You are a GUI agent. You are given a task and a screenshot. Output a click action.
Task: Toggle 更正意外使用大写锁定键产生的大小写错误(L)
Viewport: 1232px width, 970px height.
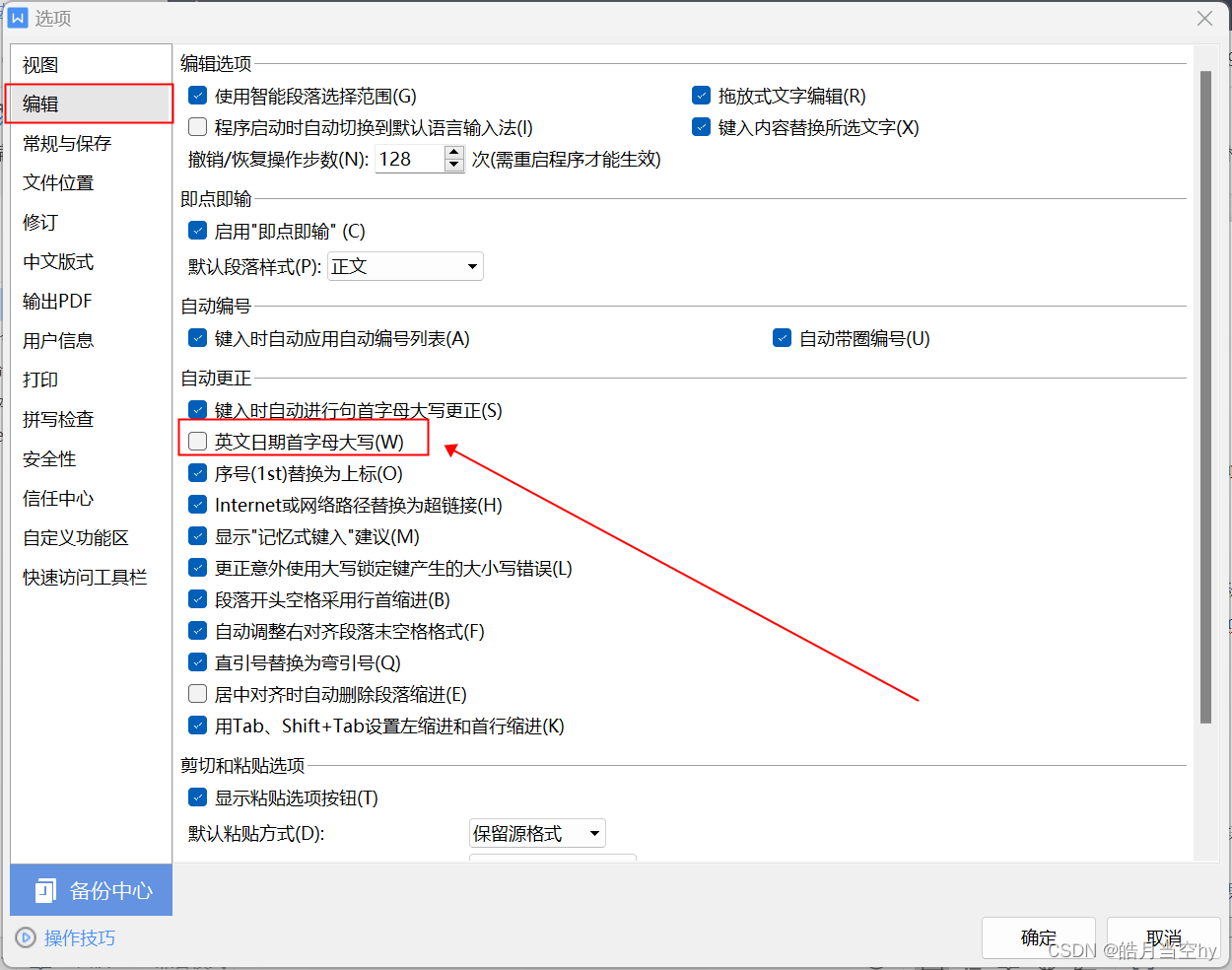pyautogui.click(x=198, y=568)
